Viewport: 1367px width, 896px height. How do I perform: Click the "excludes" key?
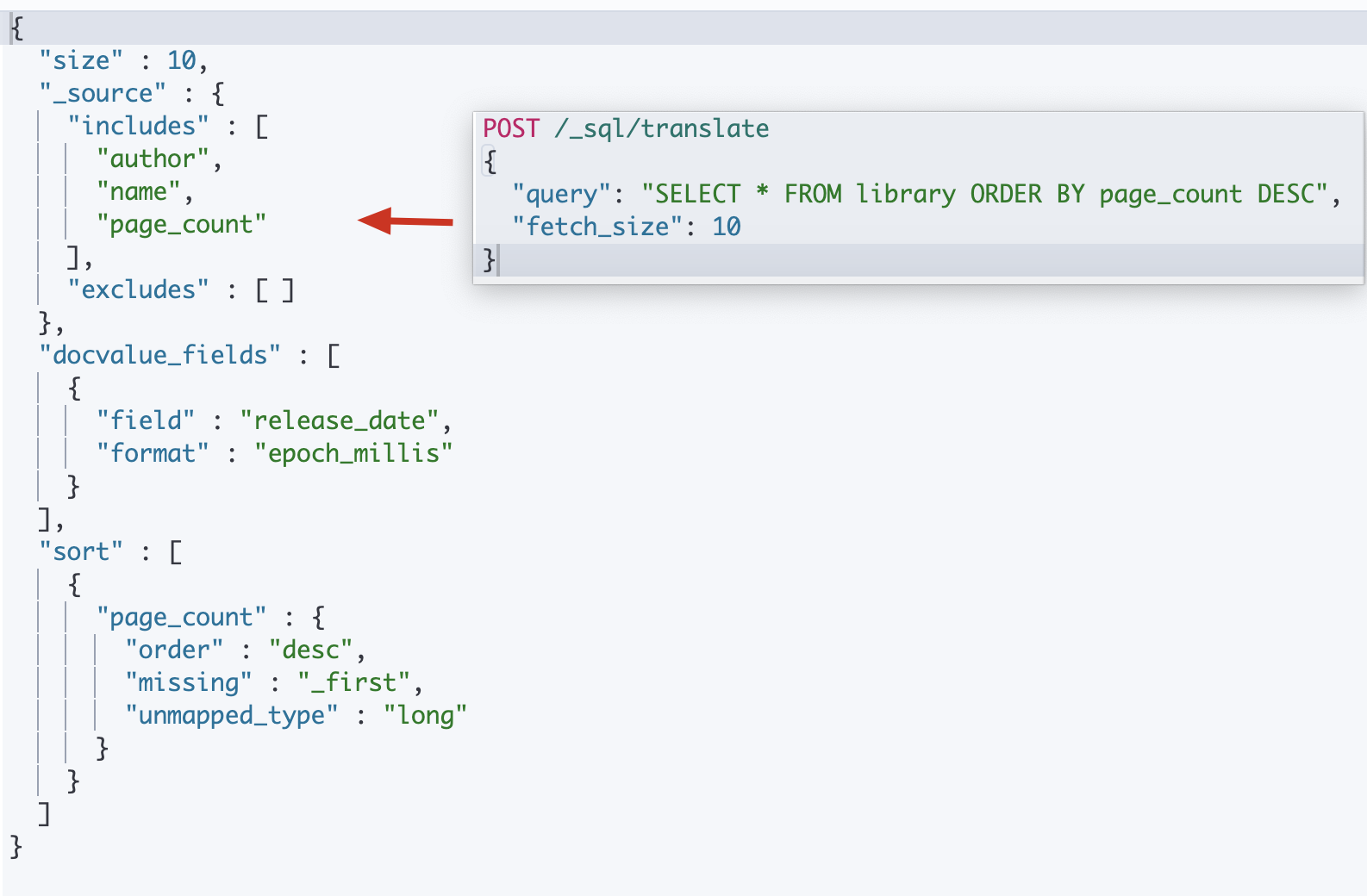(139, 289)
